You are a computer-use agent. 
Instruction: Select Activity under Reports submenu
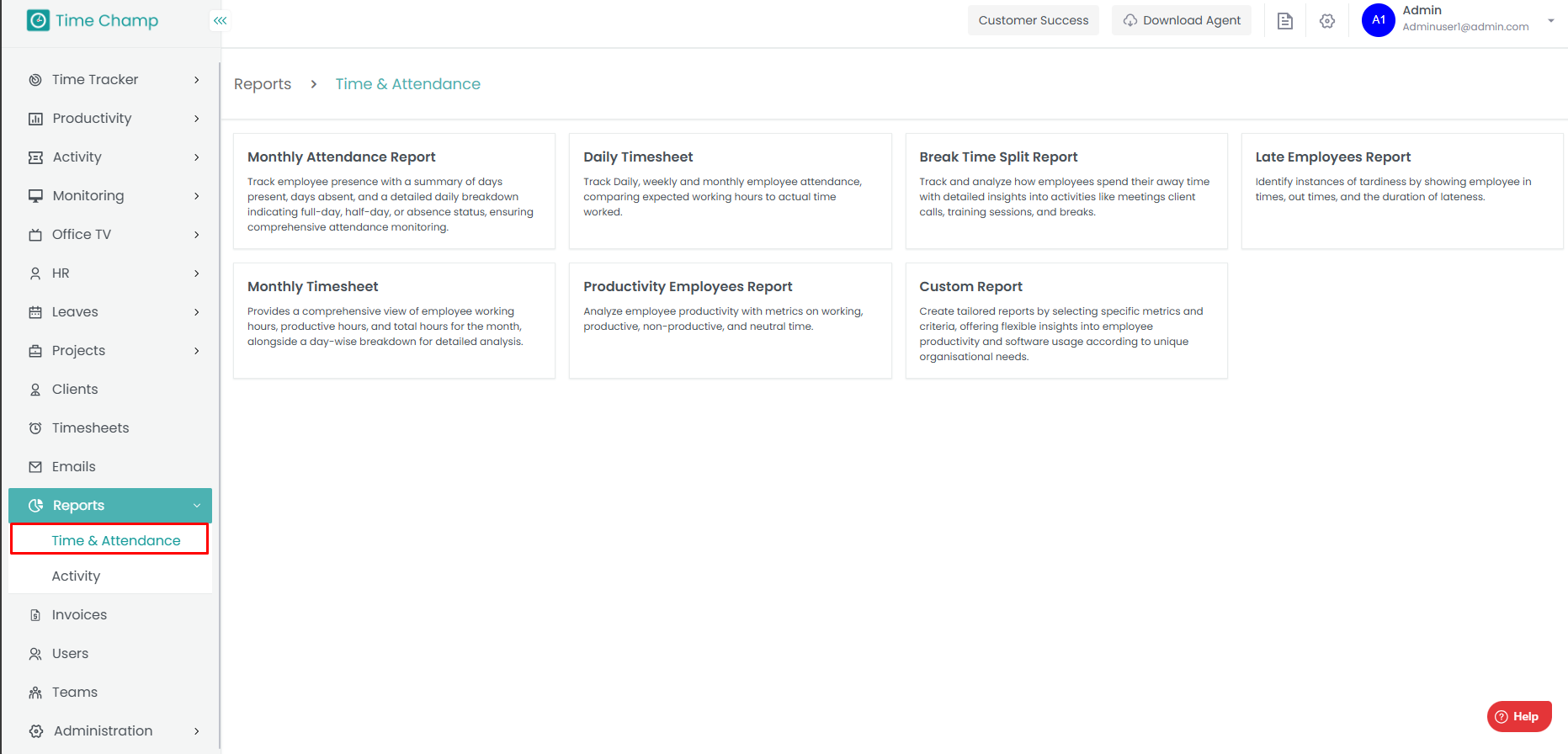76,576
